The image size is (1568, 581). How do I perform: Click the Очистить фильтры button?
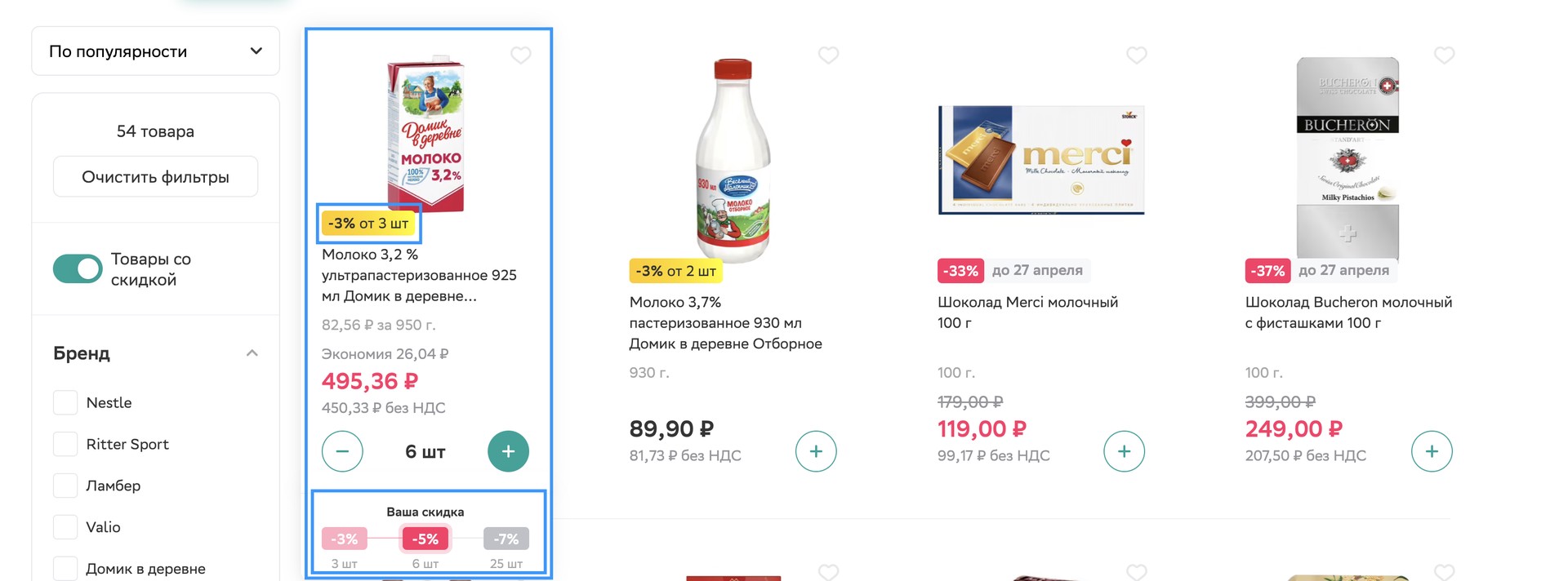(155, 177)
